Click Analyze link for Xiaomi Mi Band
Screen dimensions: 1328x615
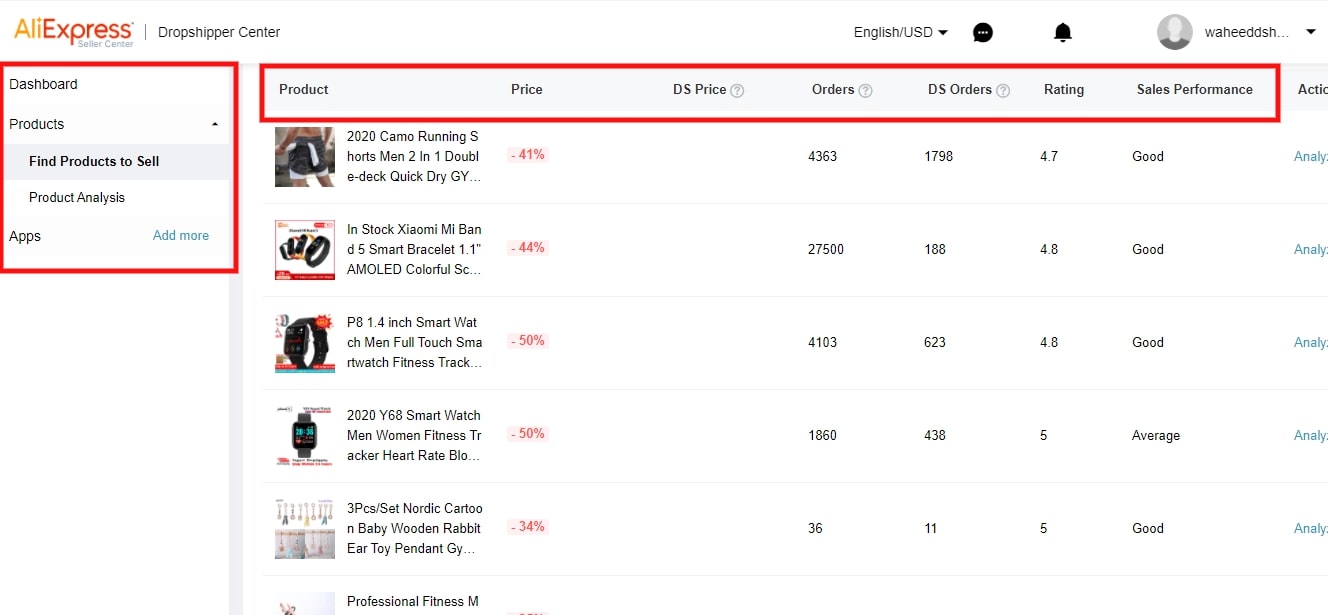(x=1311, y=249)
